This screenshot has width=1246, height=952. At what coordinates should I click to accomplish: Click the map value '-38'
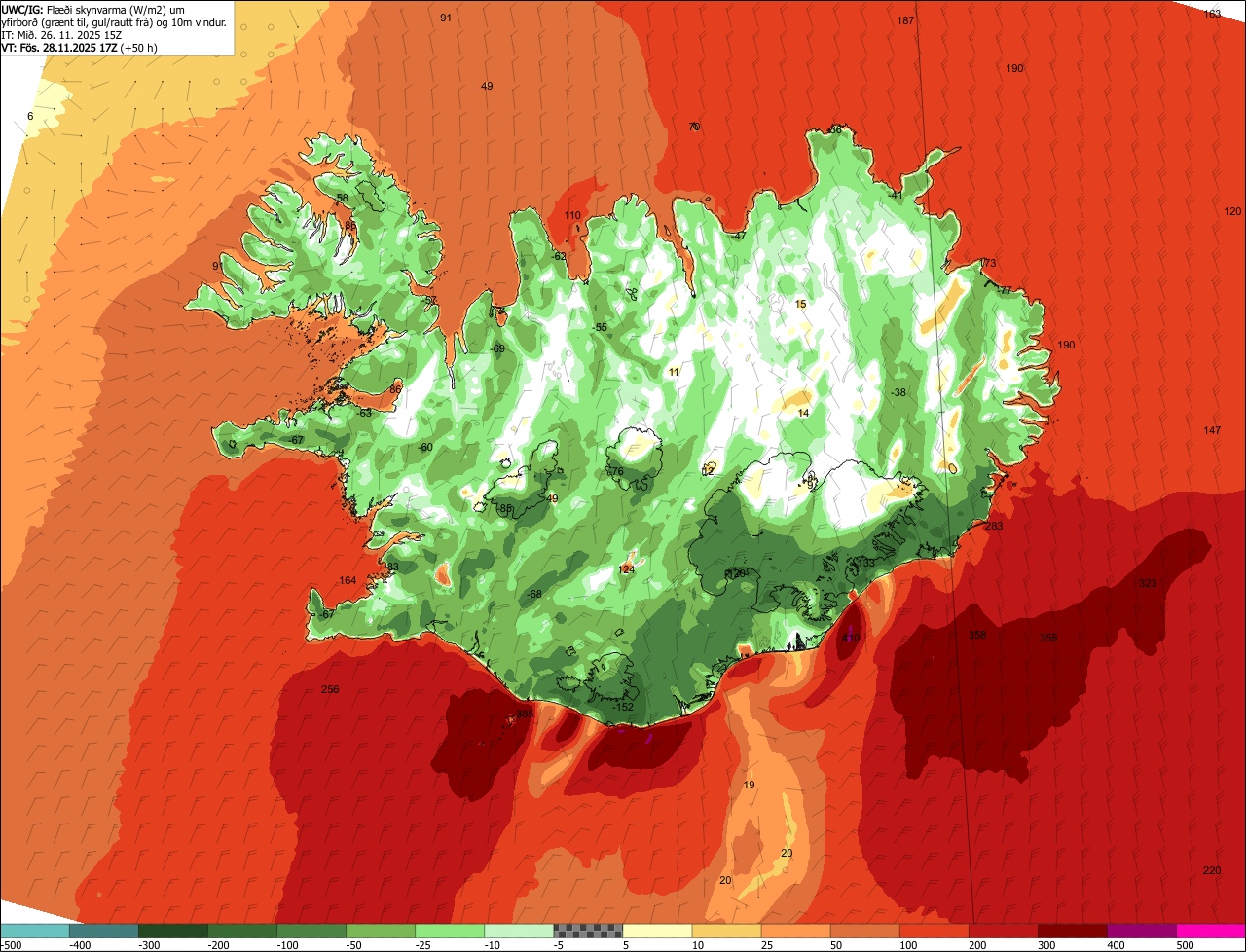click(898, 392)
